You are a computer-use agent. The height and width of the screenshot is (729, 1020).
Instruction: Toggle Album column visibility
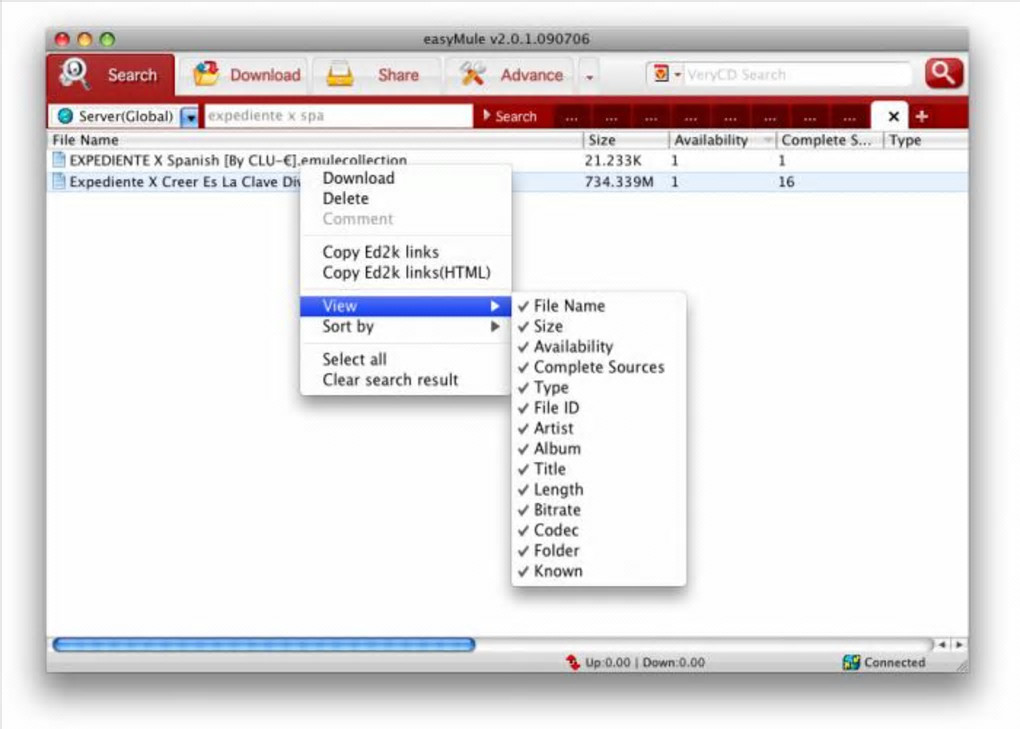[599, 449]
